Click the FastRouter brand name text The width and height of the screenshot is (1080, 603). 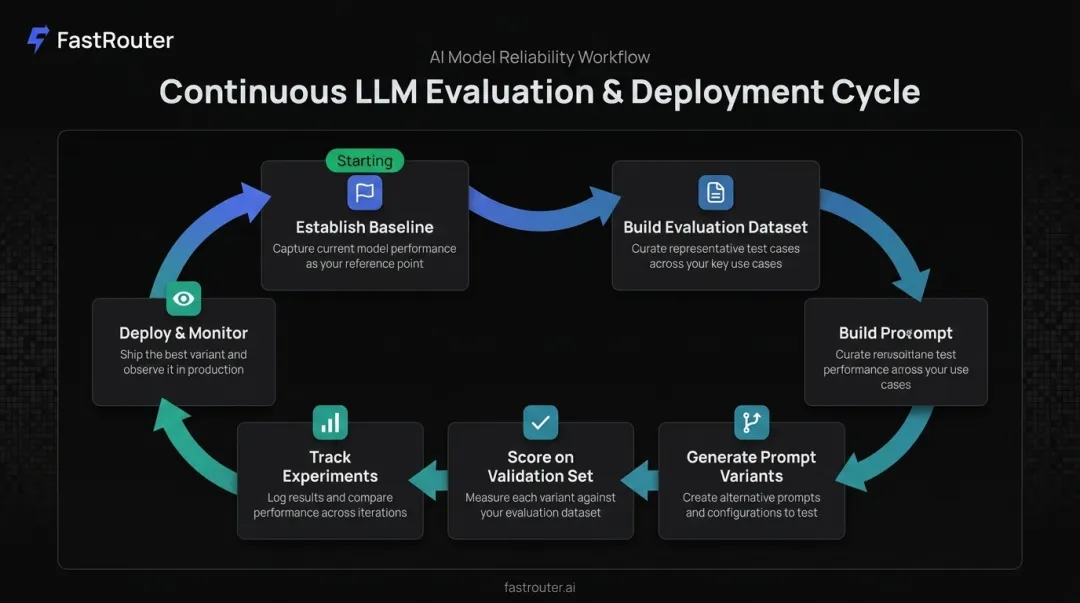[115, 40]
